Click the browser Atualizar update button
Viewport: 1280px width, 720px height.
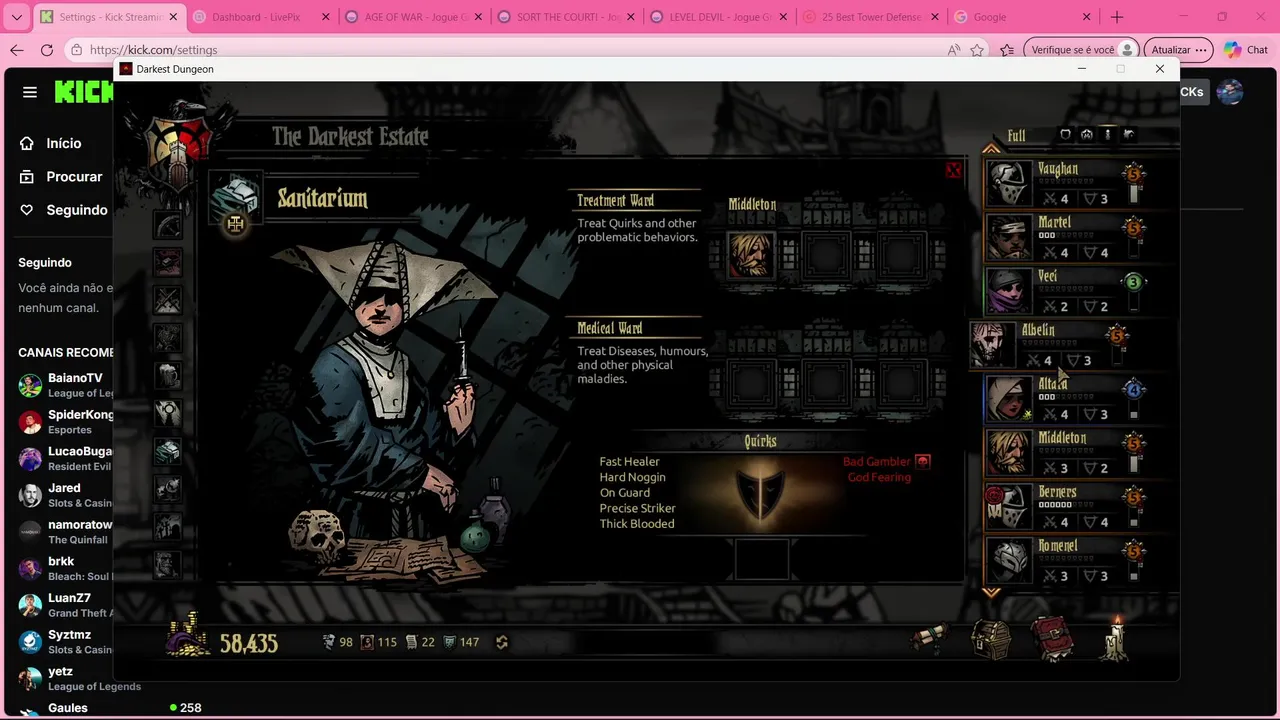tap(1179, 50)
